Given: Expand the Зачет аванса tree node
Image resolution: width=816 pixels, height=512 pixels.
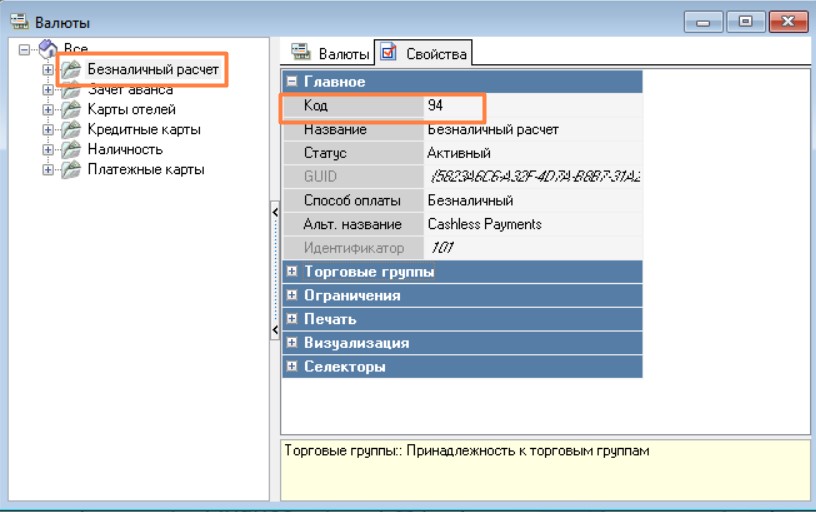Looking at the screenshot, I should pyautogui.click(x=47, y=90).
